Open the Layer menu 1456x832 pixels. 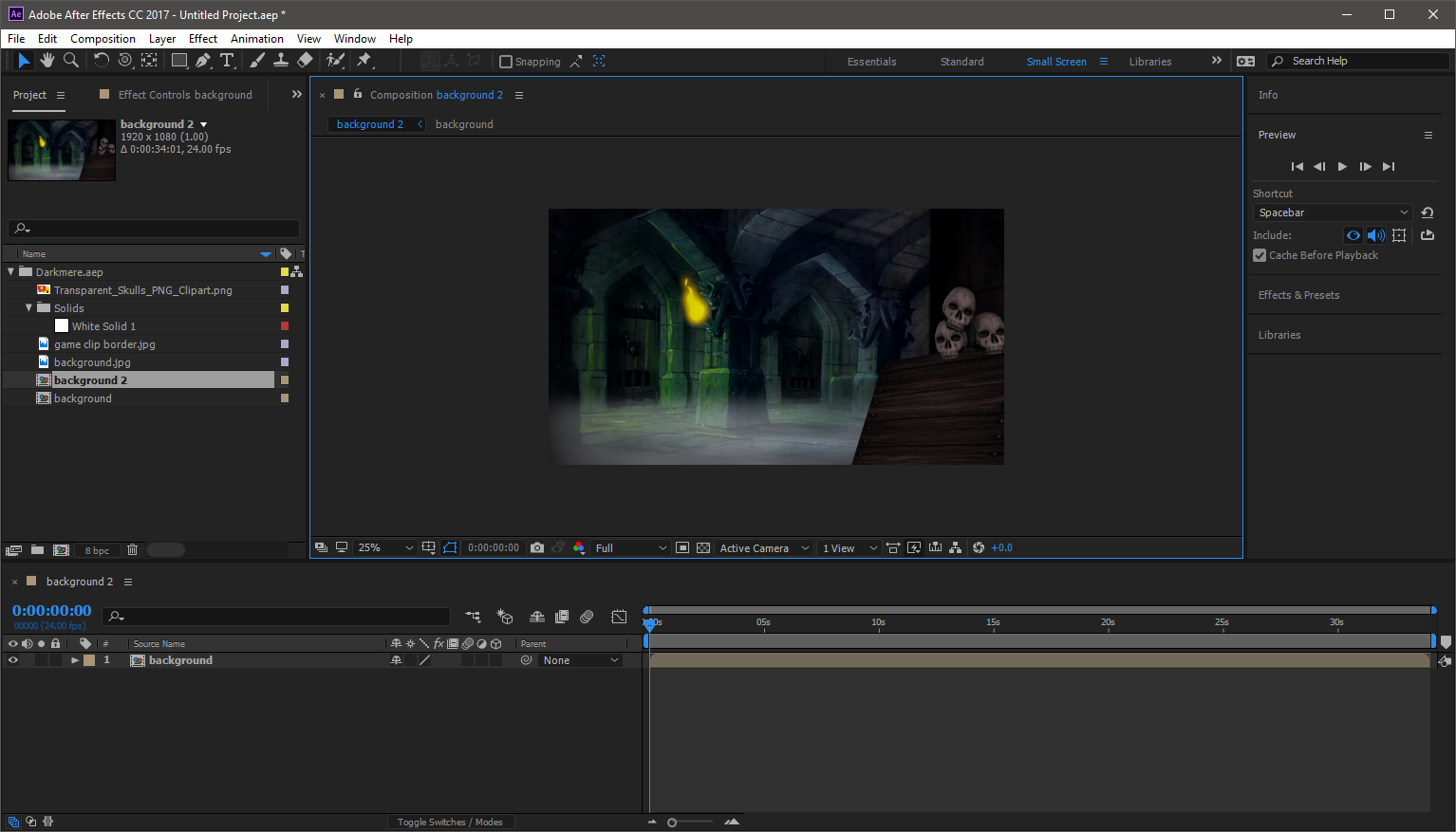[162, 39]
